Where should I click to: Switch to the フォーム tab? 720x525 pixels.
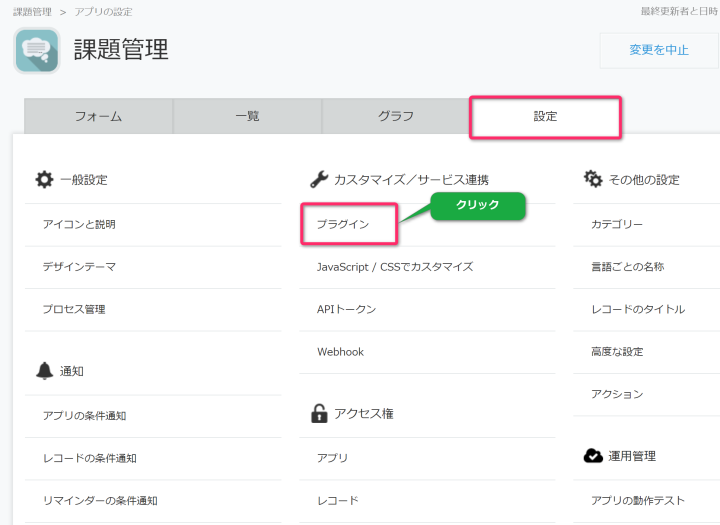[x=98, y=116]
